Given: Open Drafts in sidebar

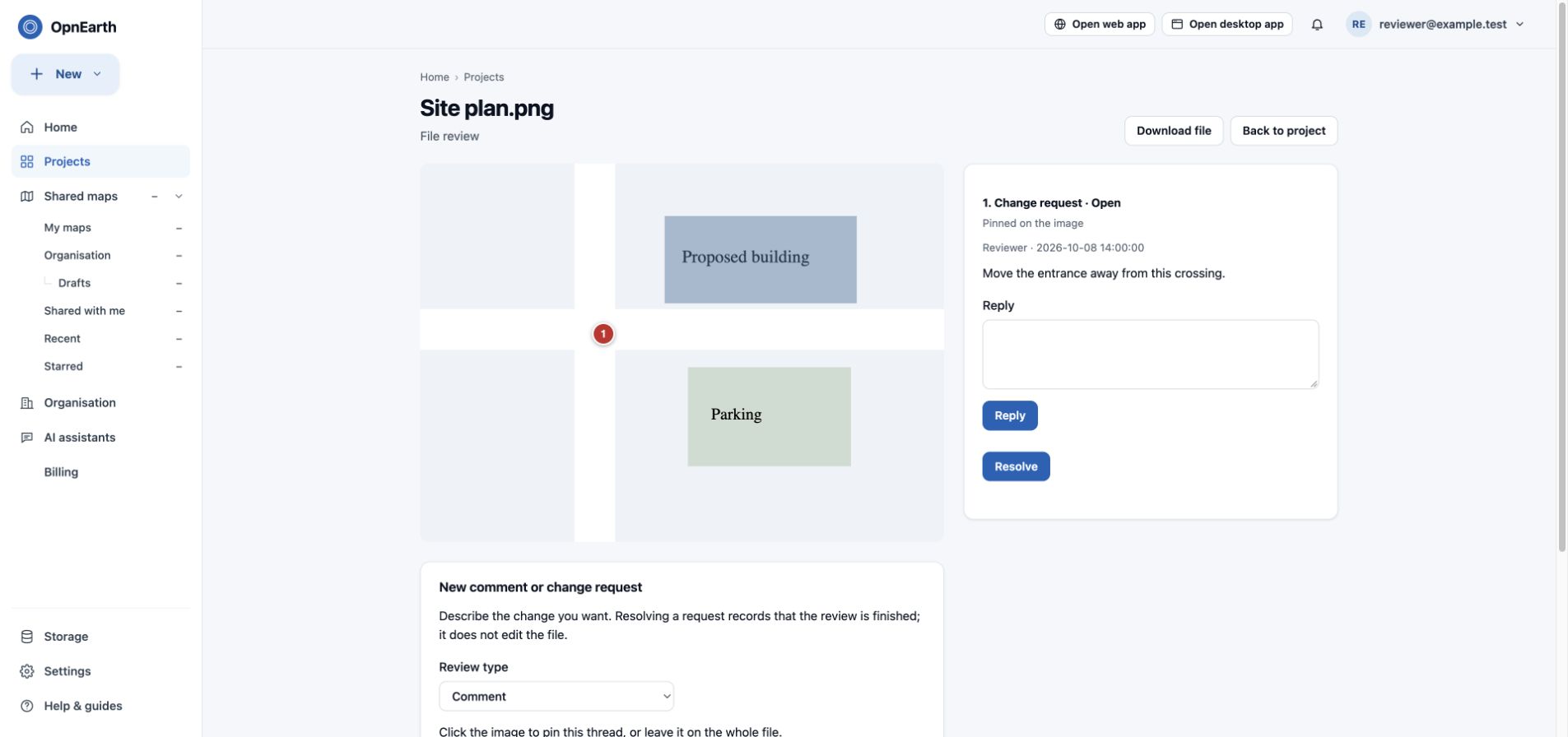Looking at the screenshot, I should click(x=74, y=283).
